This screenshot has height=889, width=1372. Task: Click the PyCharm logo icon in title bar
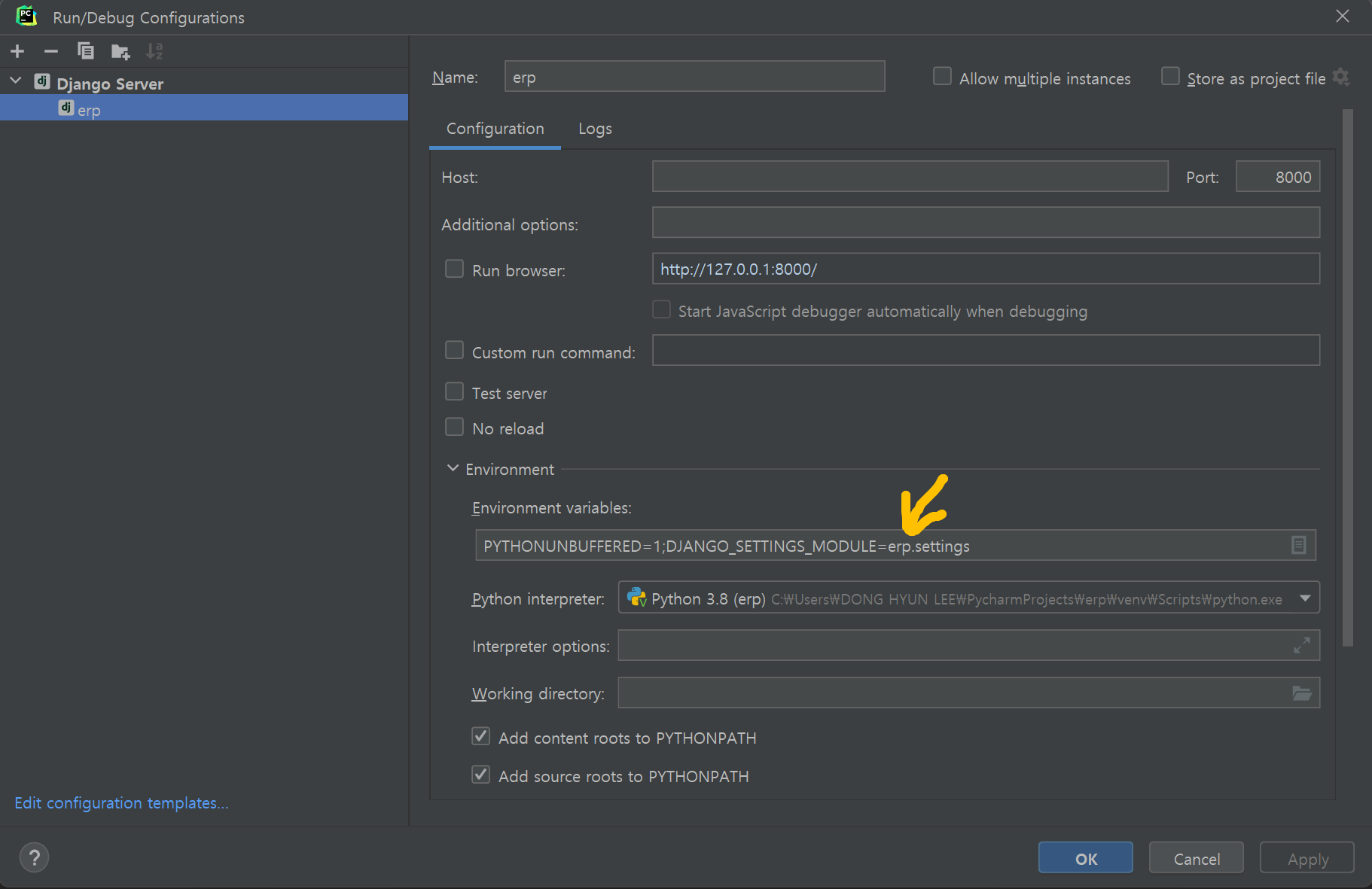coord(27,16)
